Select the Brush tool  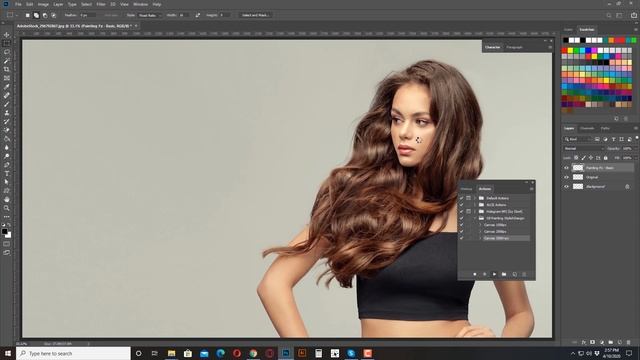pyautogui.click(x=7, y=104)
